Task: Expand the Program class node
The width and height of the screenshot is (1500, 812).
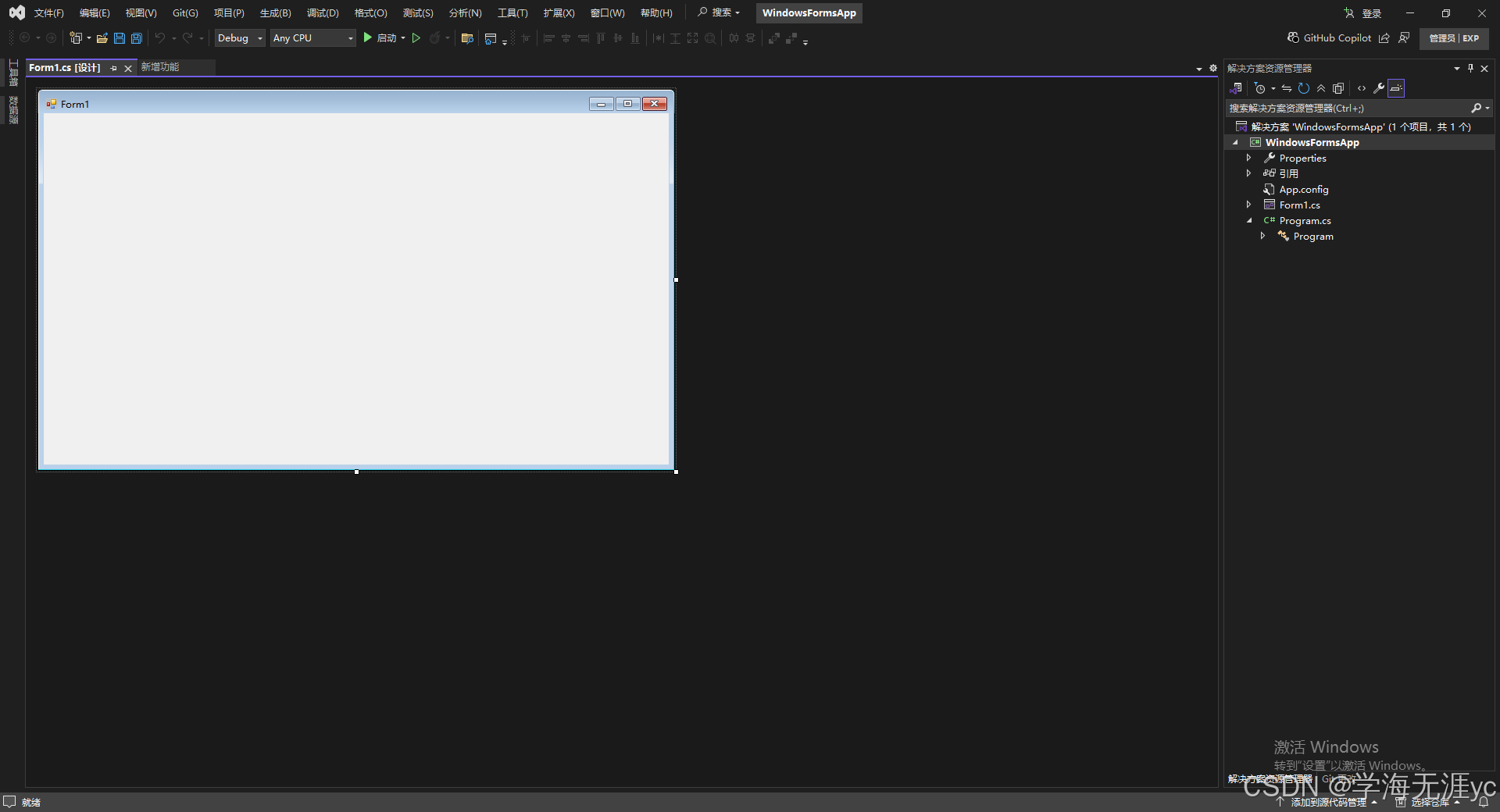Action: (x=1262, y=236)
